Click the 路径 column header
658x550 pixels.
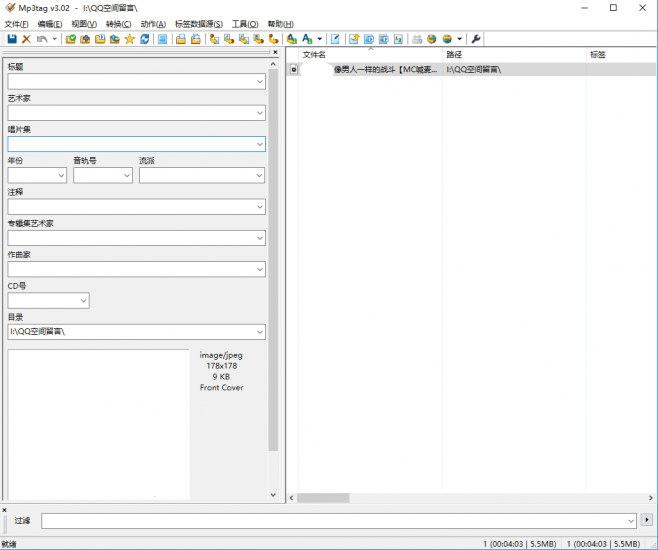pos(454,55)
